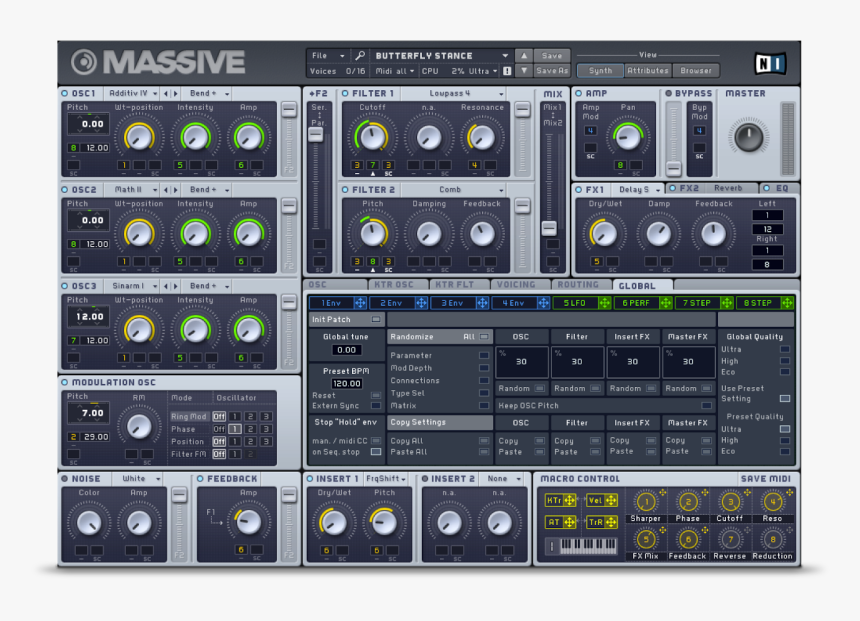
Task: Grab the 2 Env modulation crosshair handle
Action: tap(421, 303)
